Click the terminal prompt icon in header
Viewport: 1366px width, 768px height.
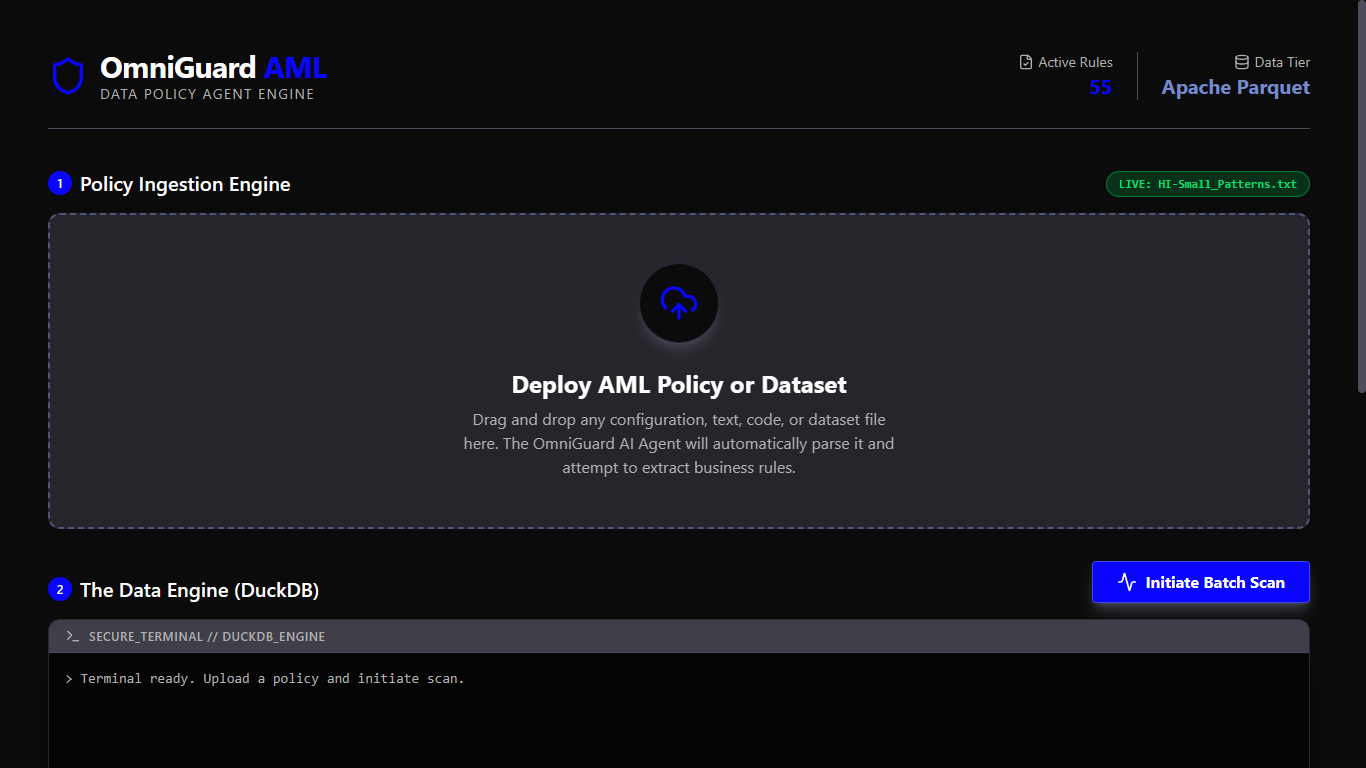pyautogui.click(x=72, y=636)
